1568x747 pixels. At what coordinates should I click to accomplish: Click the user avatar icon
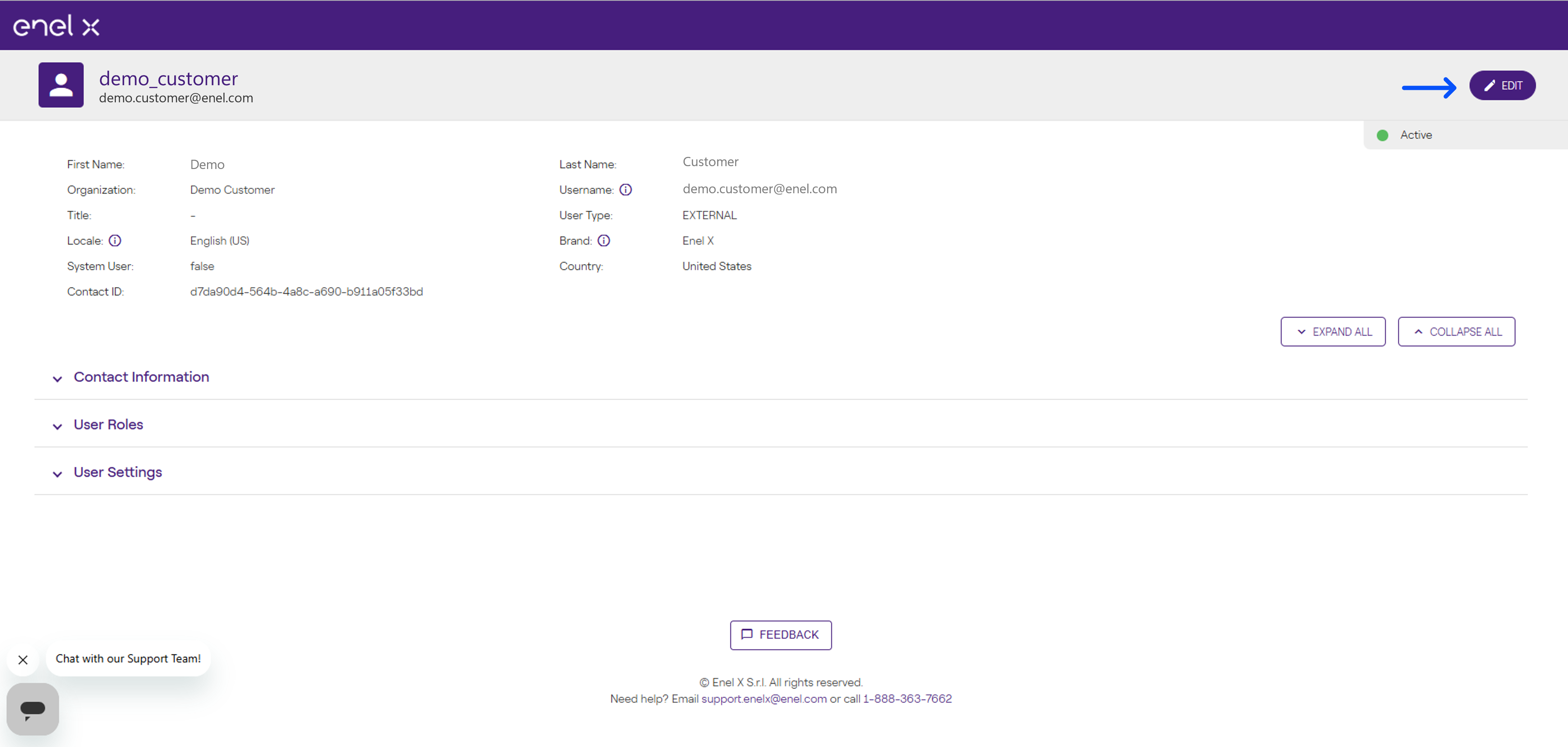(61, 85)
